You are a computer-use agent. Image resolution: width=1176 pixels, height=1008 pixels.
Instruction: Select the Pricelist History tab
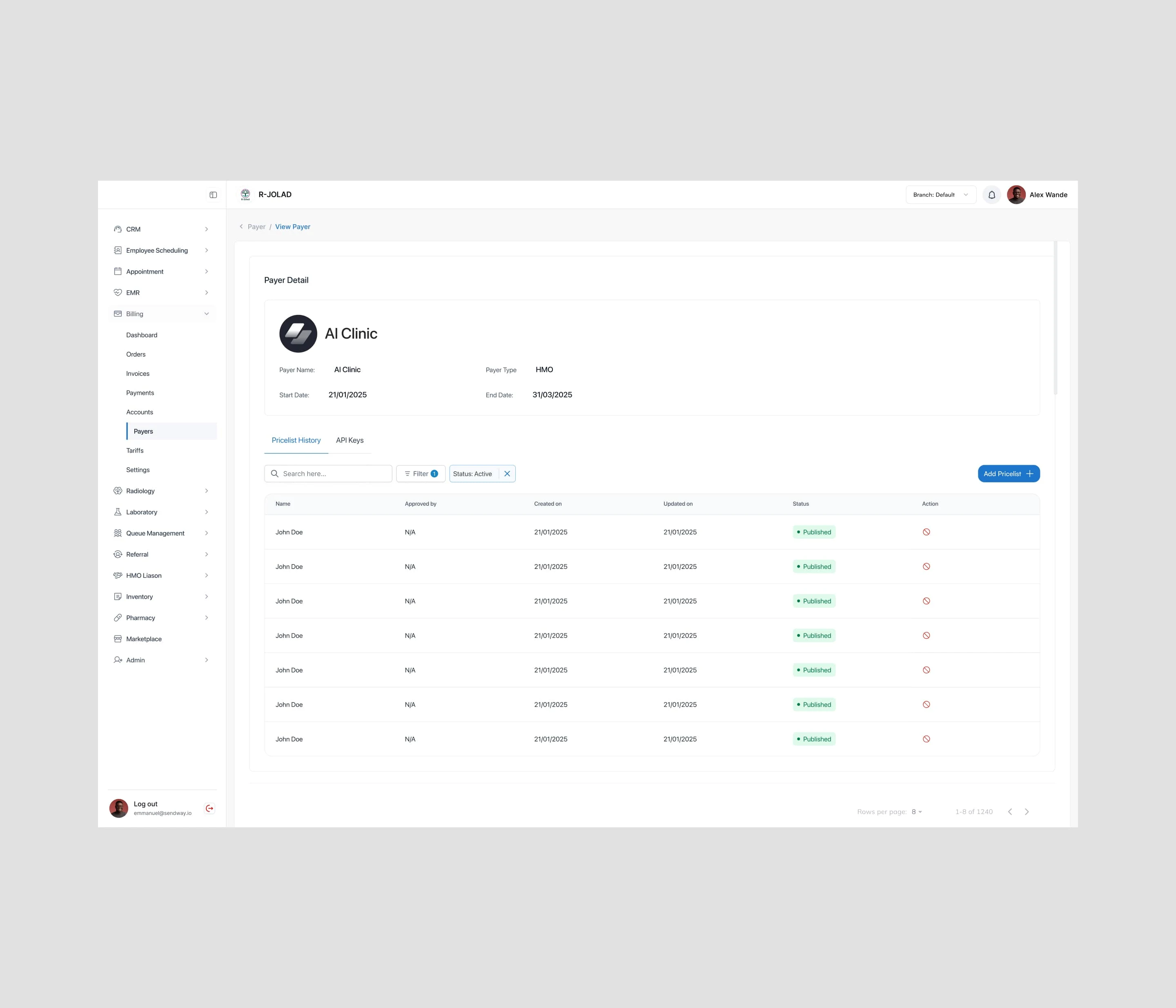pos(296,440)
